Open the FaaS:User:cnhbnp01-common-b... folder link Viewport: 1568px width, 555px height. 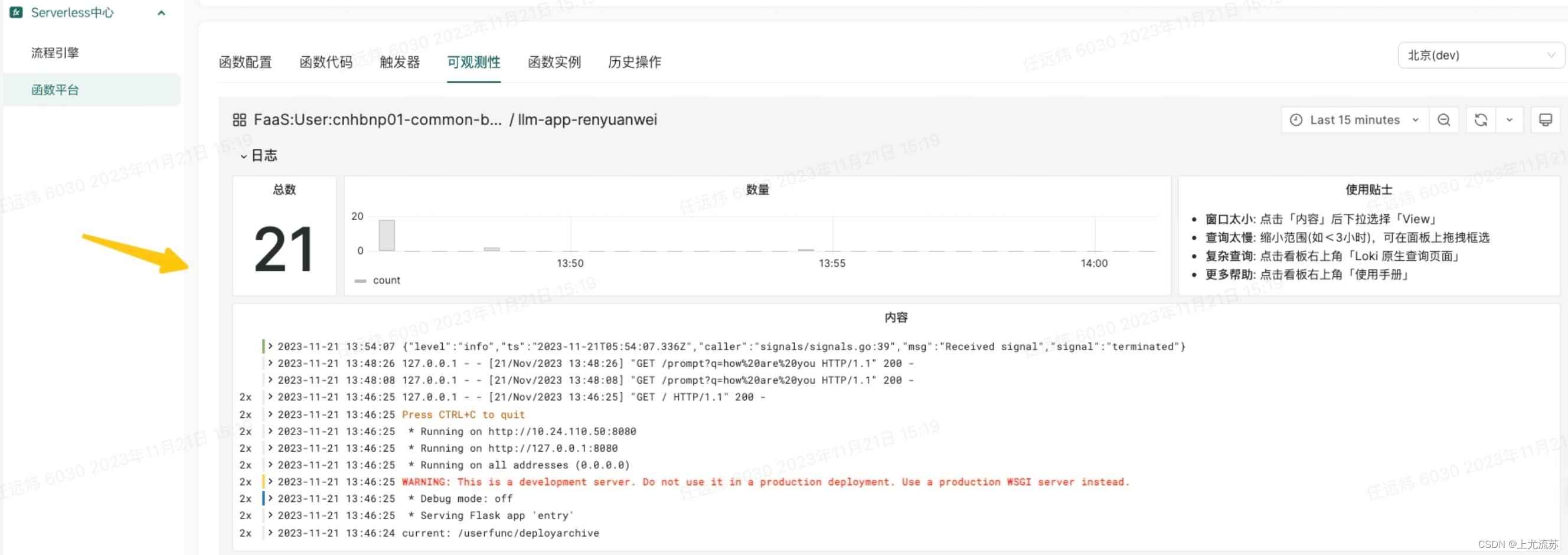(x=377, y=119)
